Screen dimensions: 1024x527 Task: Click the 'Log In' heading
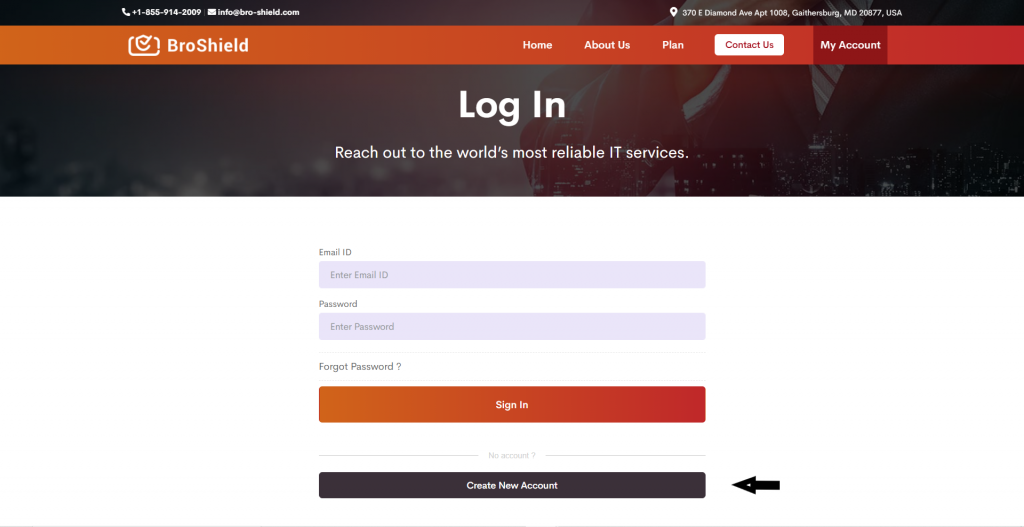(x=512, y=104)
